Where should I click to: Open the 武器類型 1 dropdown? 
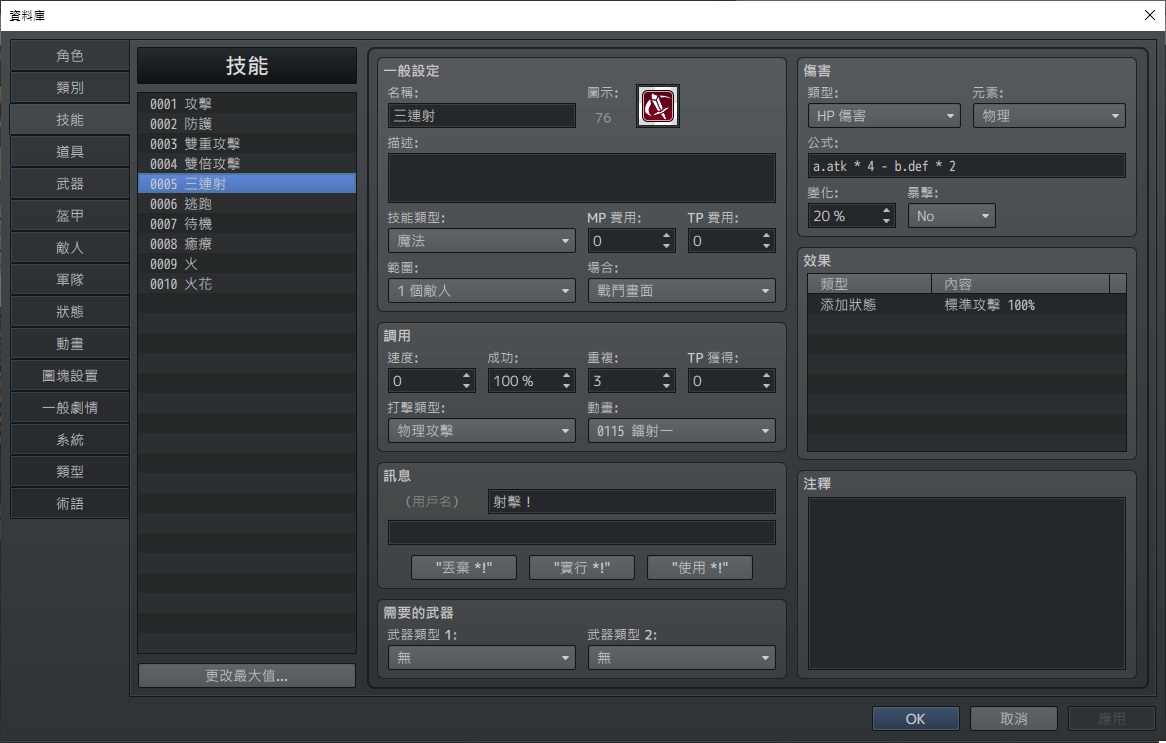(x=482, y=657)
